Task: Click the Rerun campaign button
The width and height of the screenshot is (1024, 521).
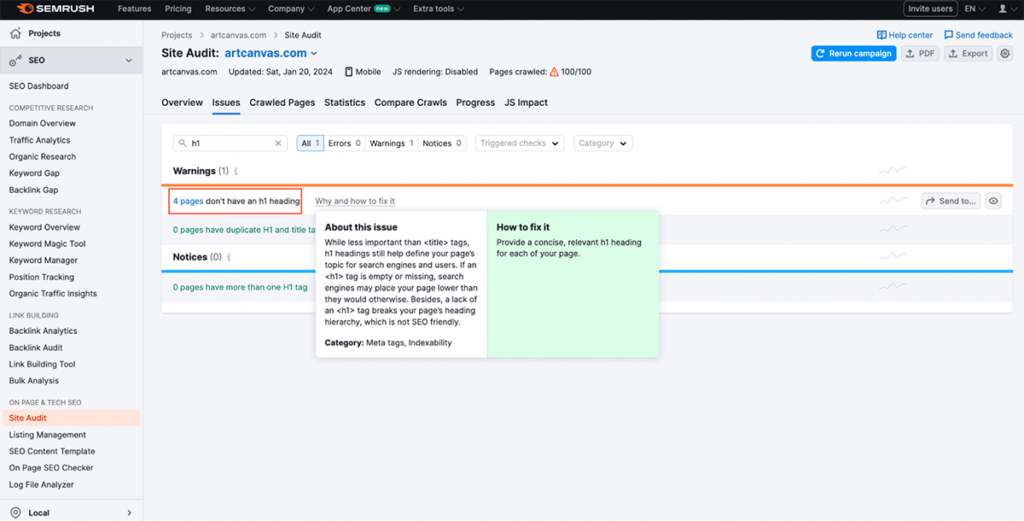Action: click(x=853, y=54)
